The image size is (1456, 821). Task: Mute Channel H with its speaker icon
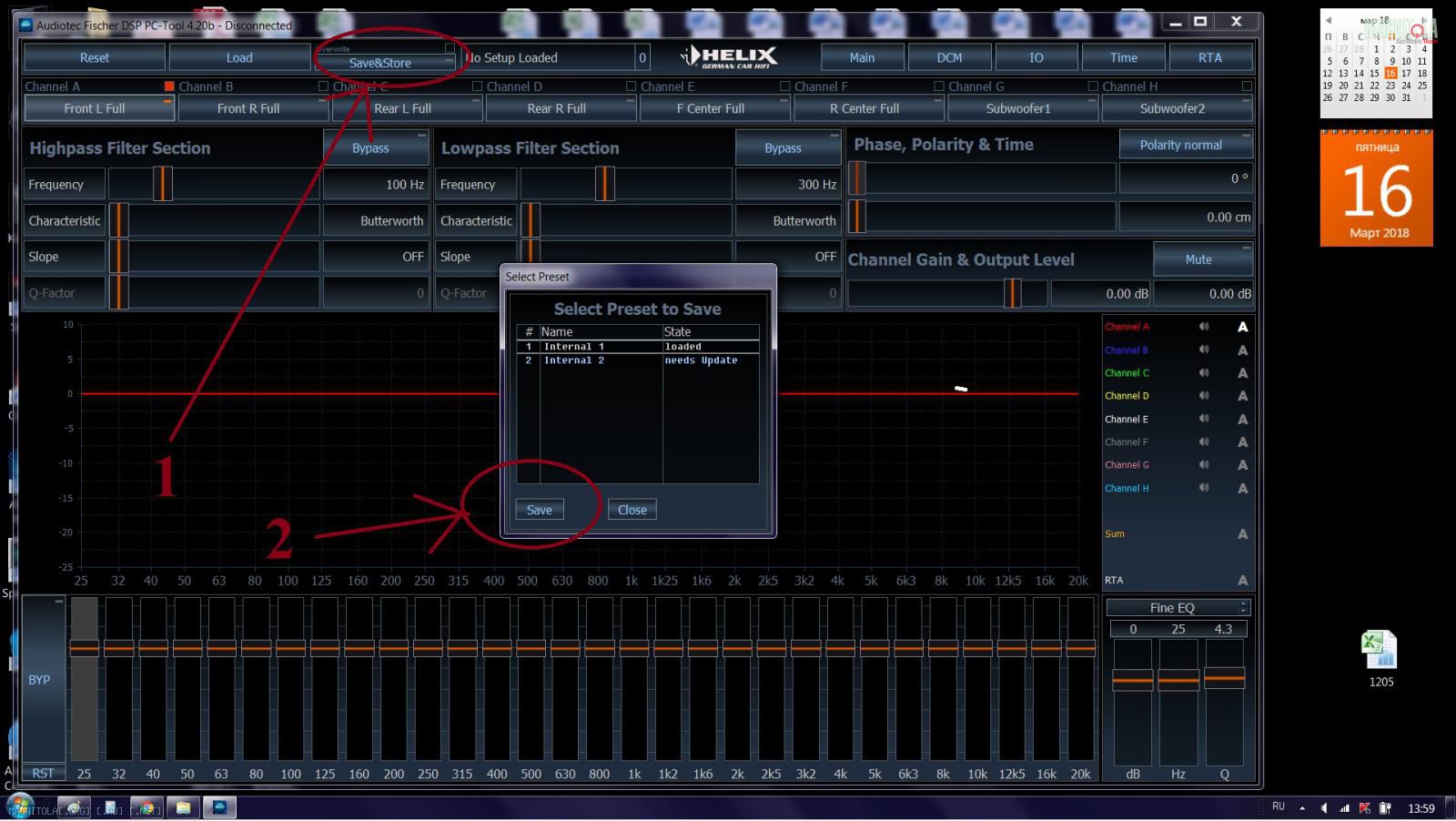(x=1204, y=488)
